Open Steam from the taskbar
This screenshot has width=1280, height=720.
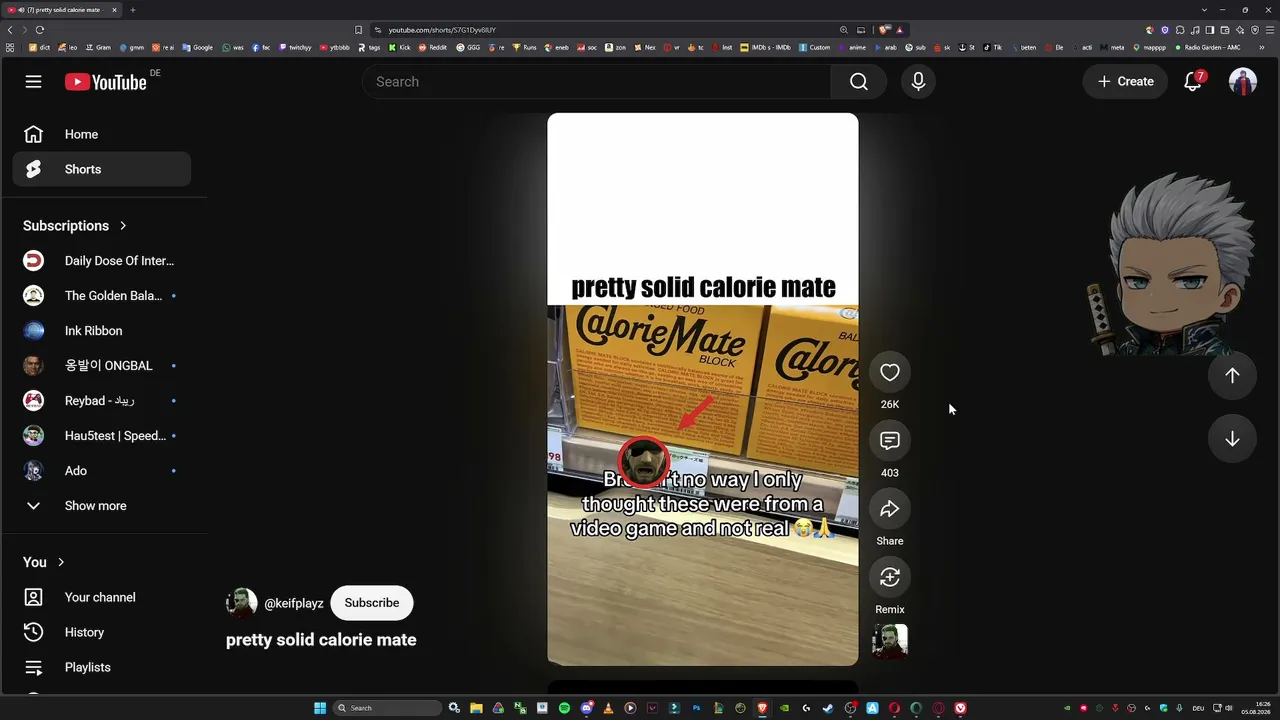pyautogui.click(x=828, y=708)
